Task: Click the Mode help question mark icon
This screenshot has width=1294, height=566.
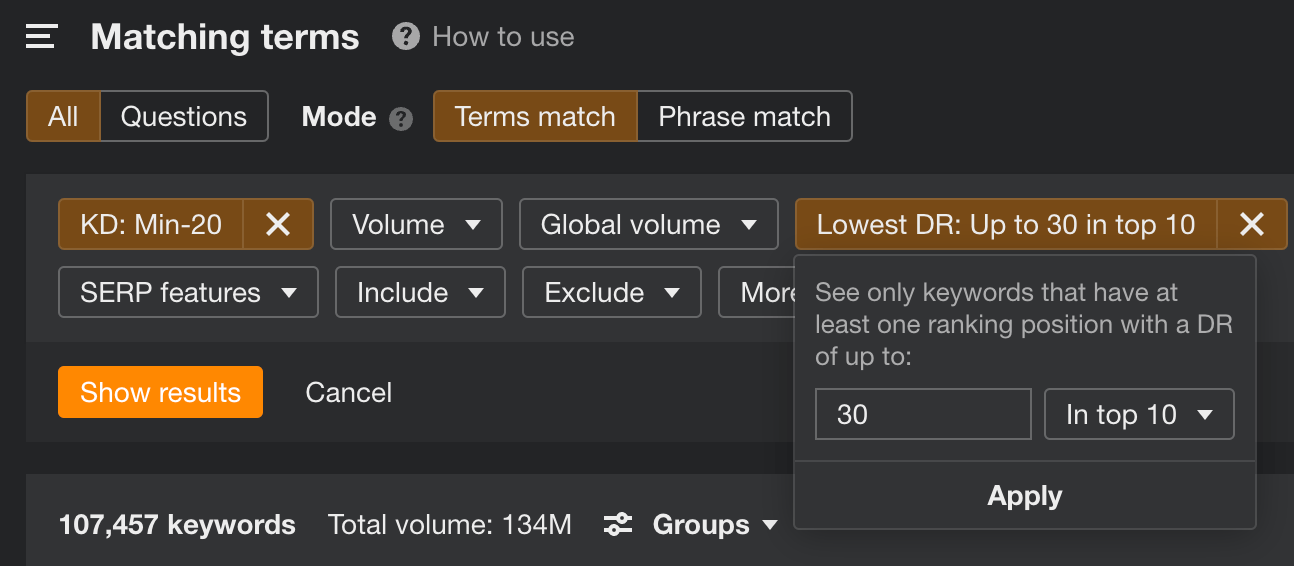Action: point(401,119)
